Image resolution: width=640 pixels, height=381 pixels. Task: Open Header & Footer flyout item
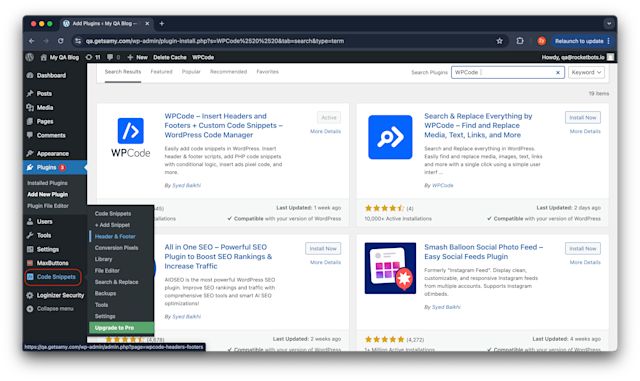(x=115, y=236)
